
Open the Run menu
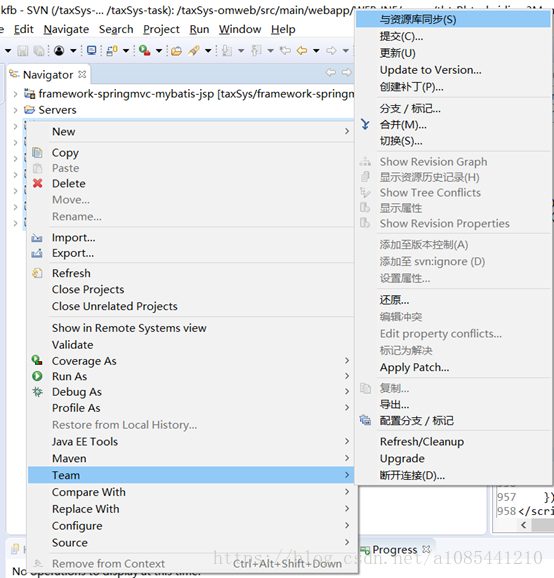pyautogui.click(x=199, y=29)
